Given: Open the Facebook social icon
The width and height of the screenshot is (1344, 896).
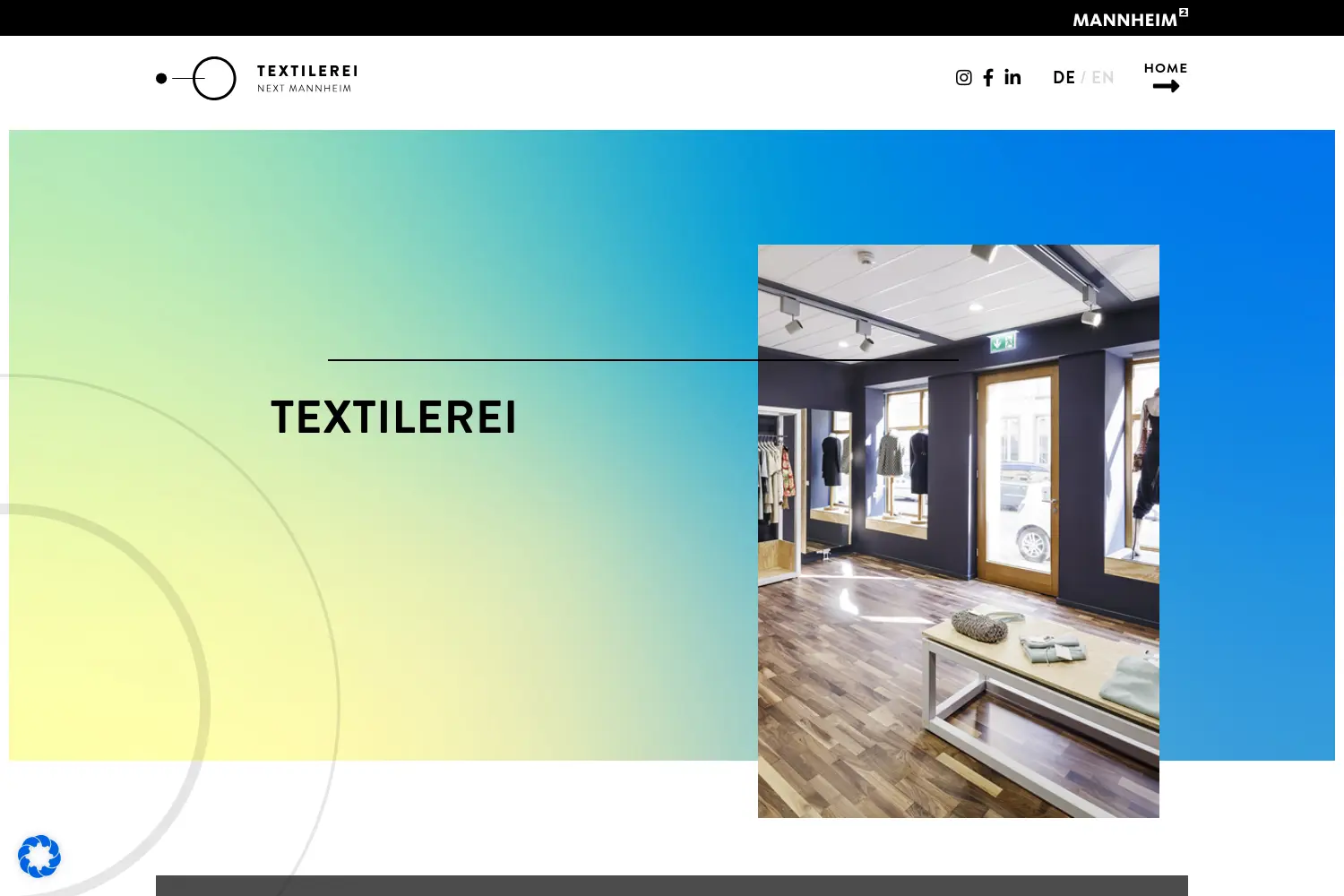Looking at the screenshot, I should pos(988,78).
